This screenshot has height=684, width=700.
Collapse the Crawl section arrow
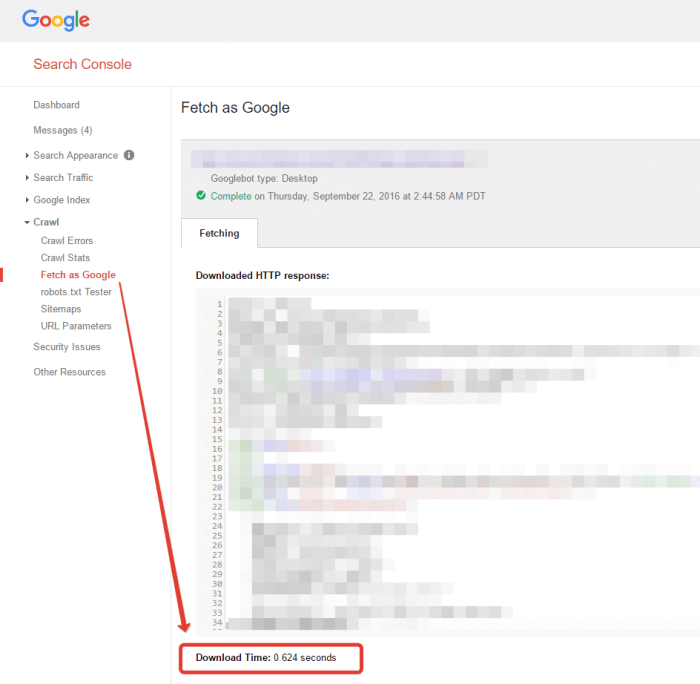[27, 222]
